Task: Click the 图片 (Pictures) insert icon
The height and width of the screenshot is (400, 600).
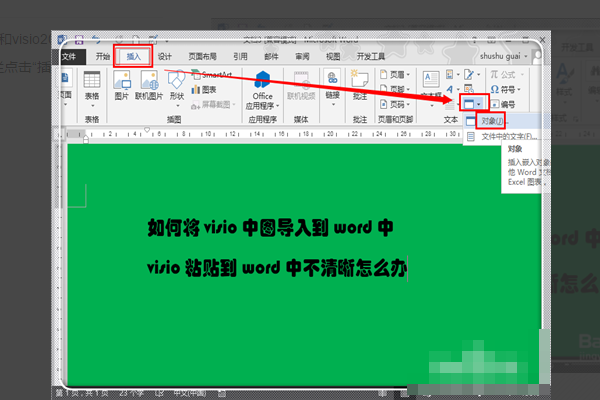Action: (x=122, y=86)
